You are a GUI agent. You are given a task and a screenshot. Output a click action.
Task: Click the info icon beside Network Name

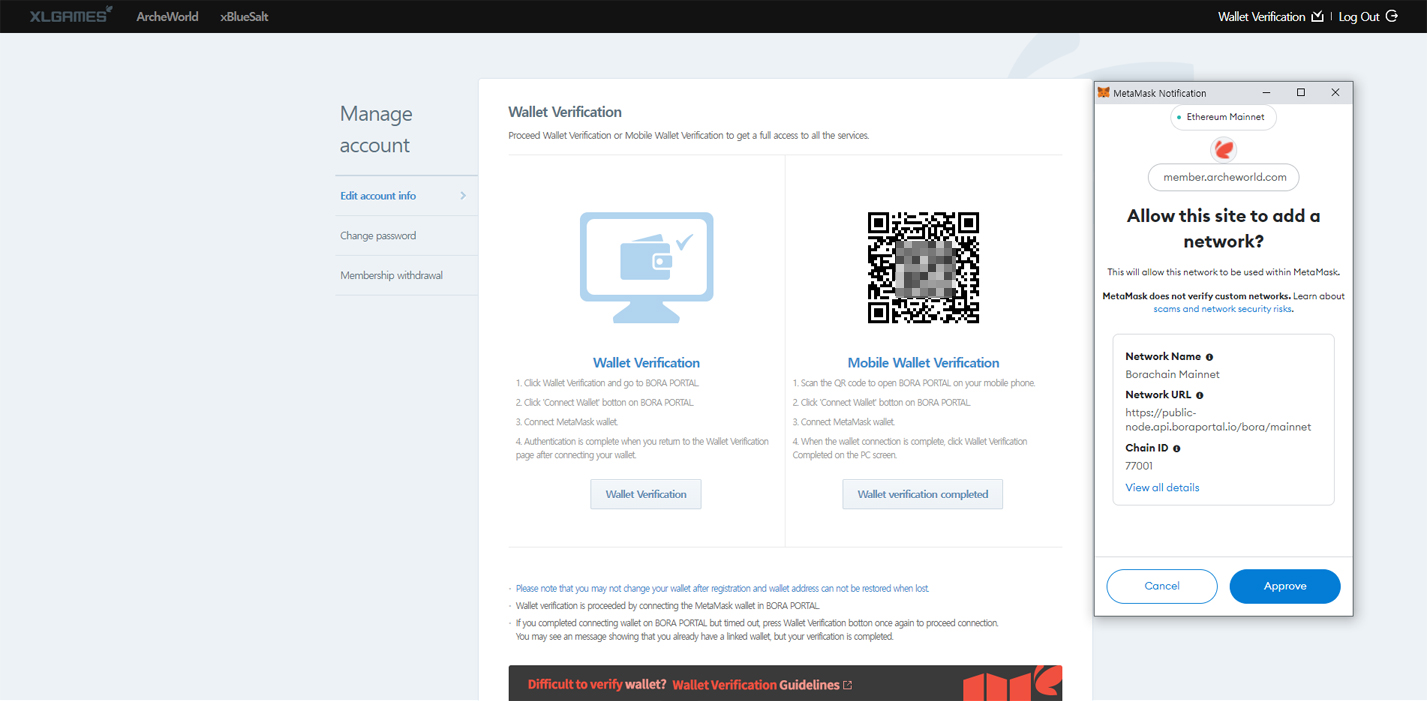[1209, 357]
